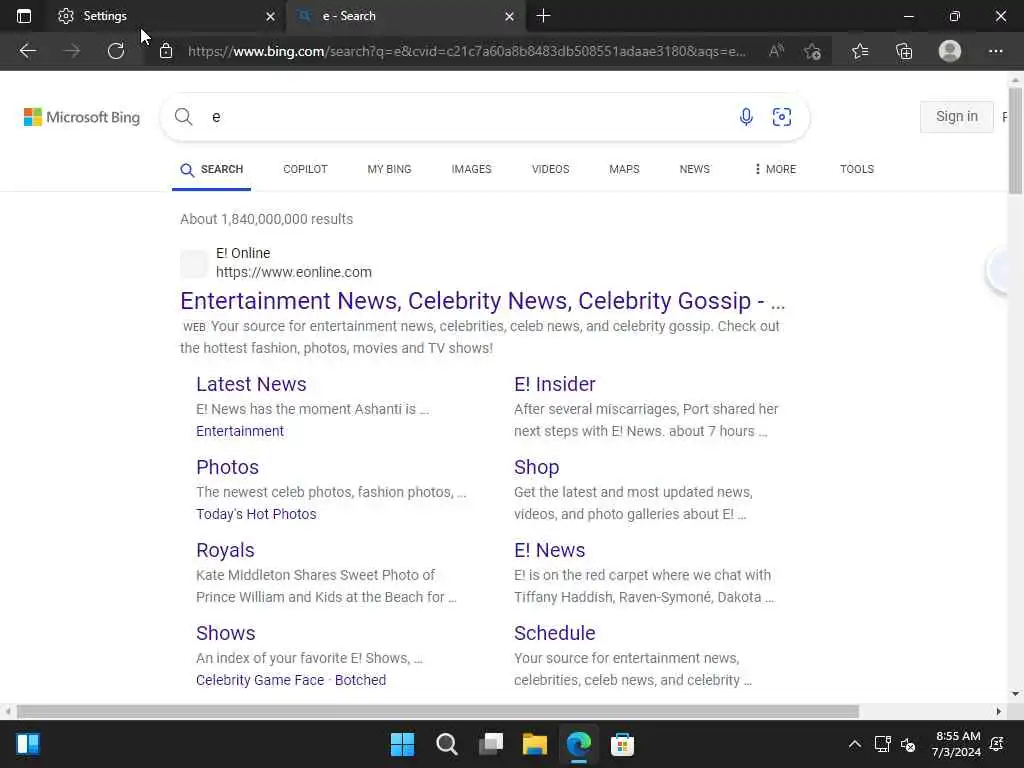Viewport: 1024px width, 768px height.
Task: Open Entertainment News, Celebrity News result
Action: pyautogui.click(x=483, y=301)
